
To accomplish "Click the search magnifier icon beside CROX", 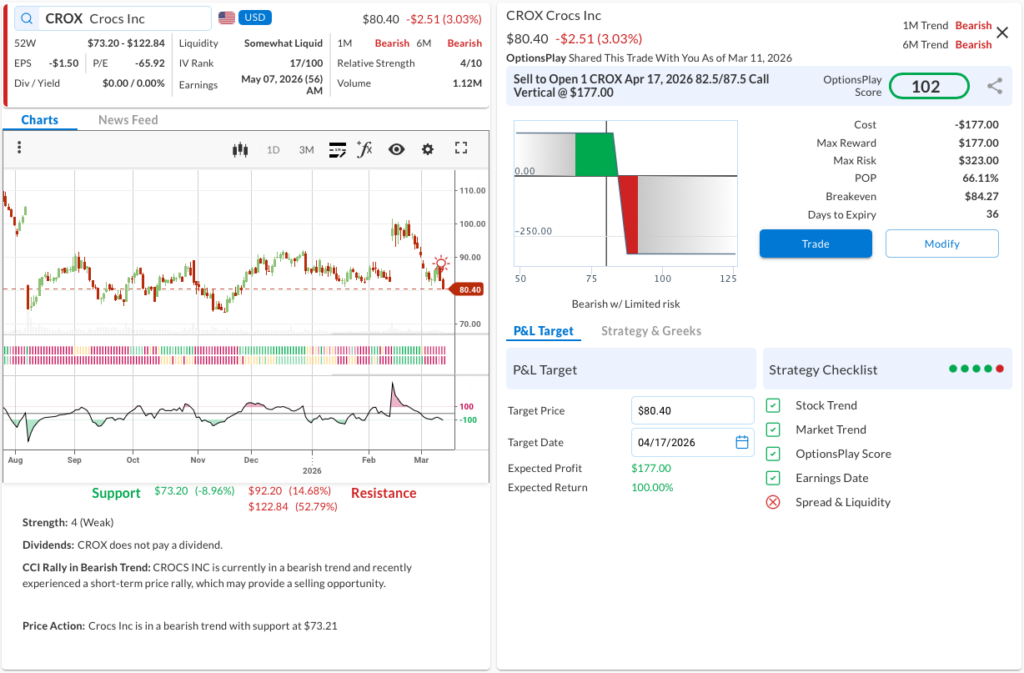I will tap(26, 18).
